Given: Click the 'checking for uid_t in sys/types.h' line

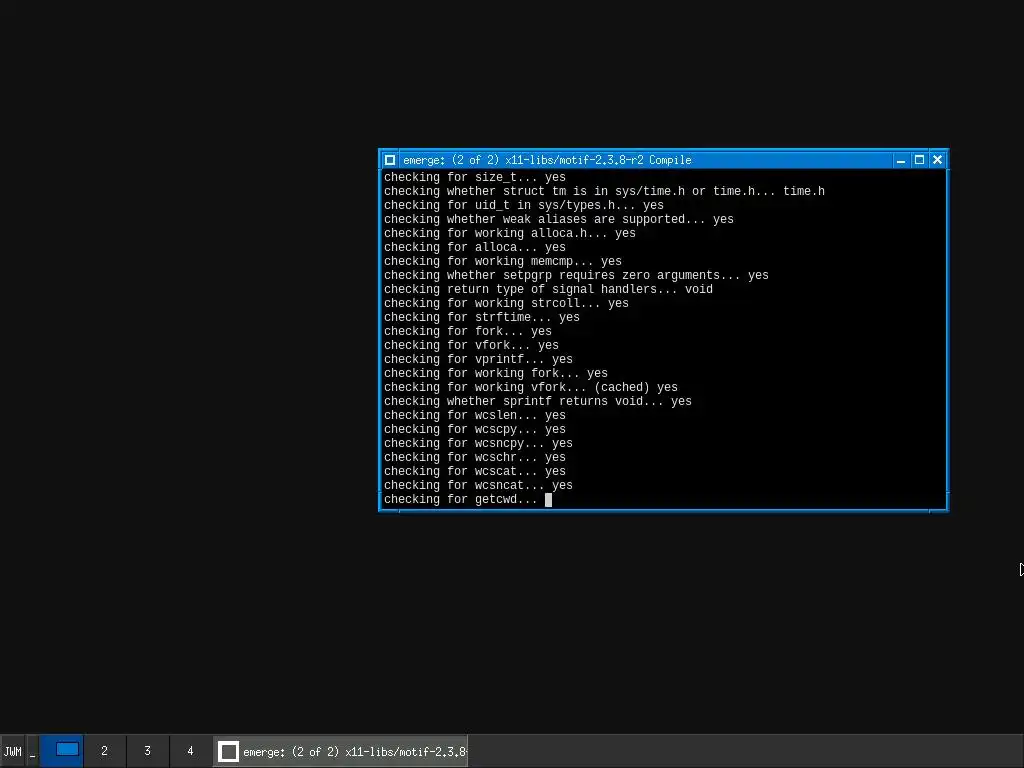Looking at the screenshot, I should click(524, 206).
